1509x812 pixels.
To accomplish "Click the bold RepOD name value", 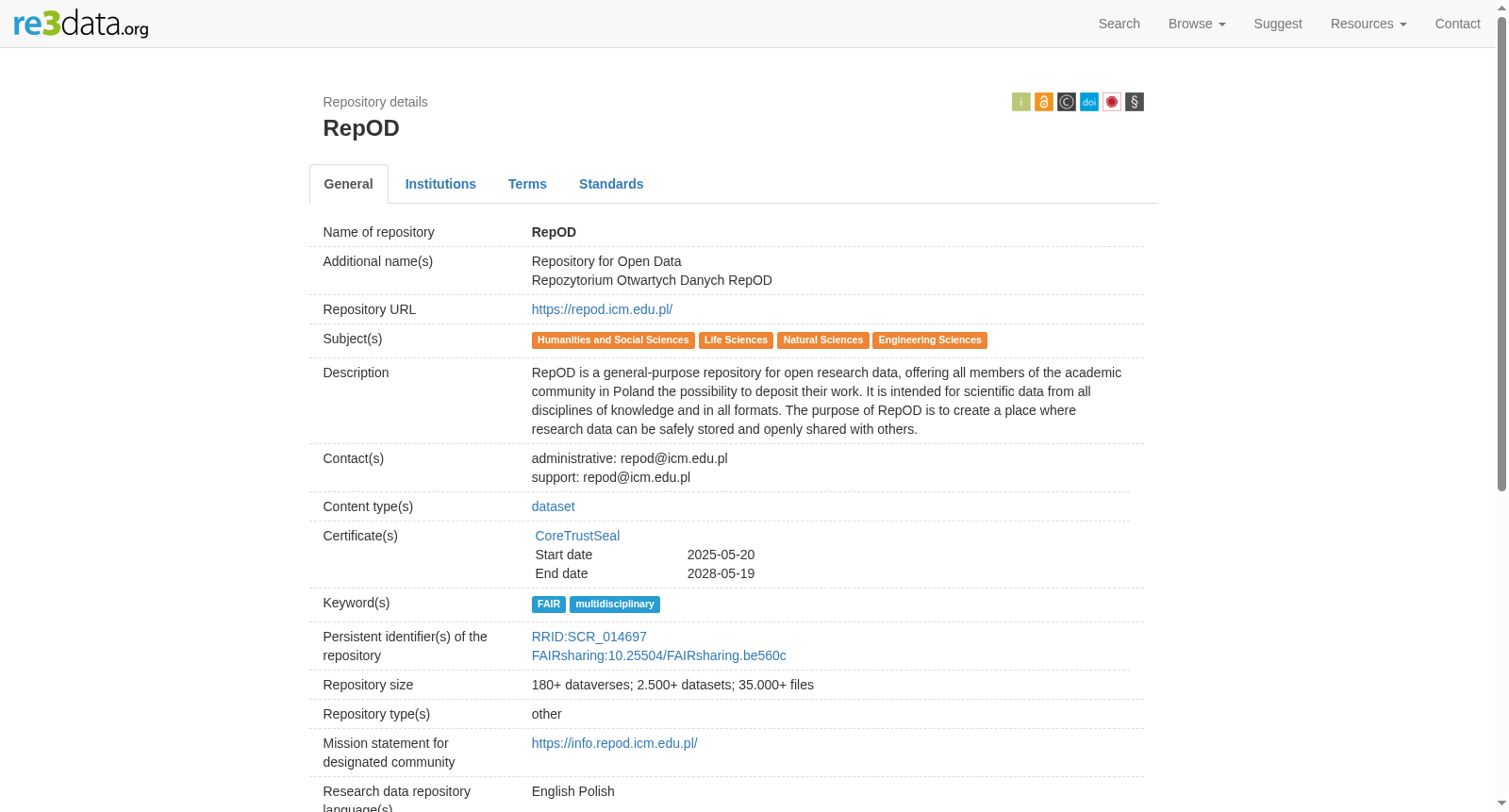I will 554,232.
